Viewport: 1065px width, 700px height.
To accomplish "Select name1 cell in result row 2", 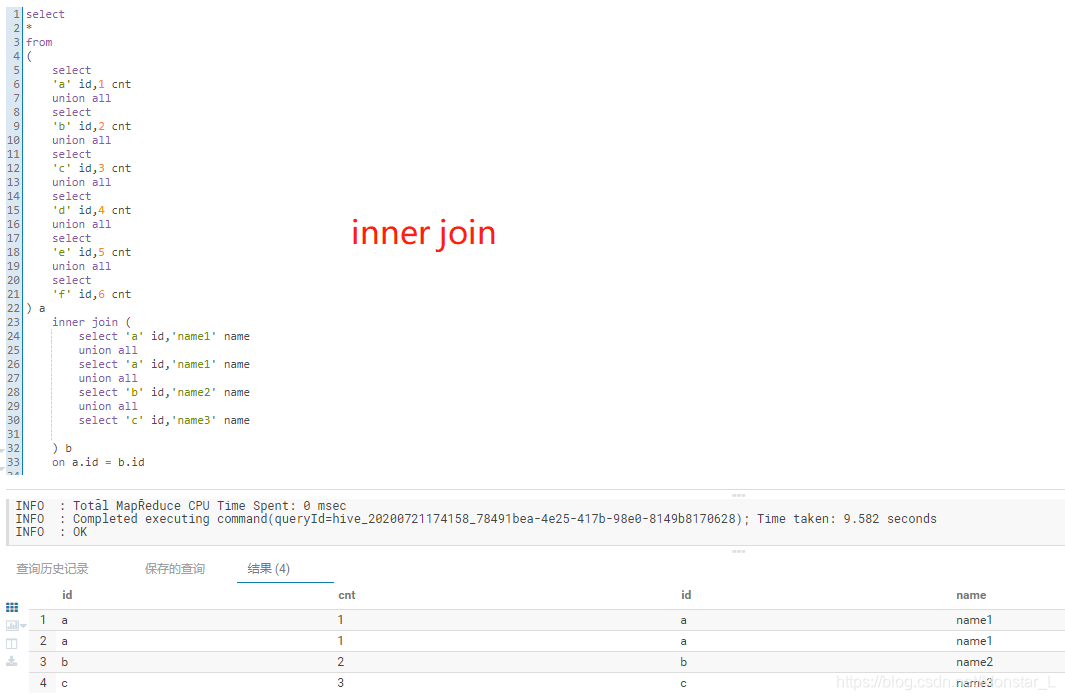I will coord(974,641).
